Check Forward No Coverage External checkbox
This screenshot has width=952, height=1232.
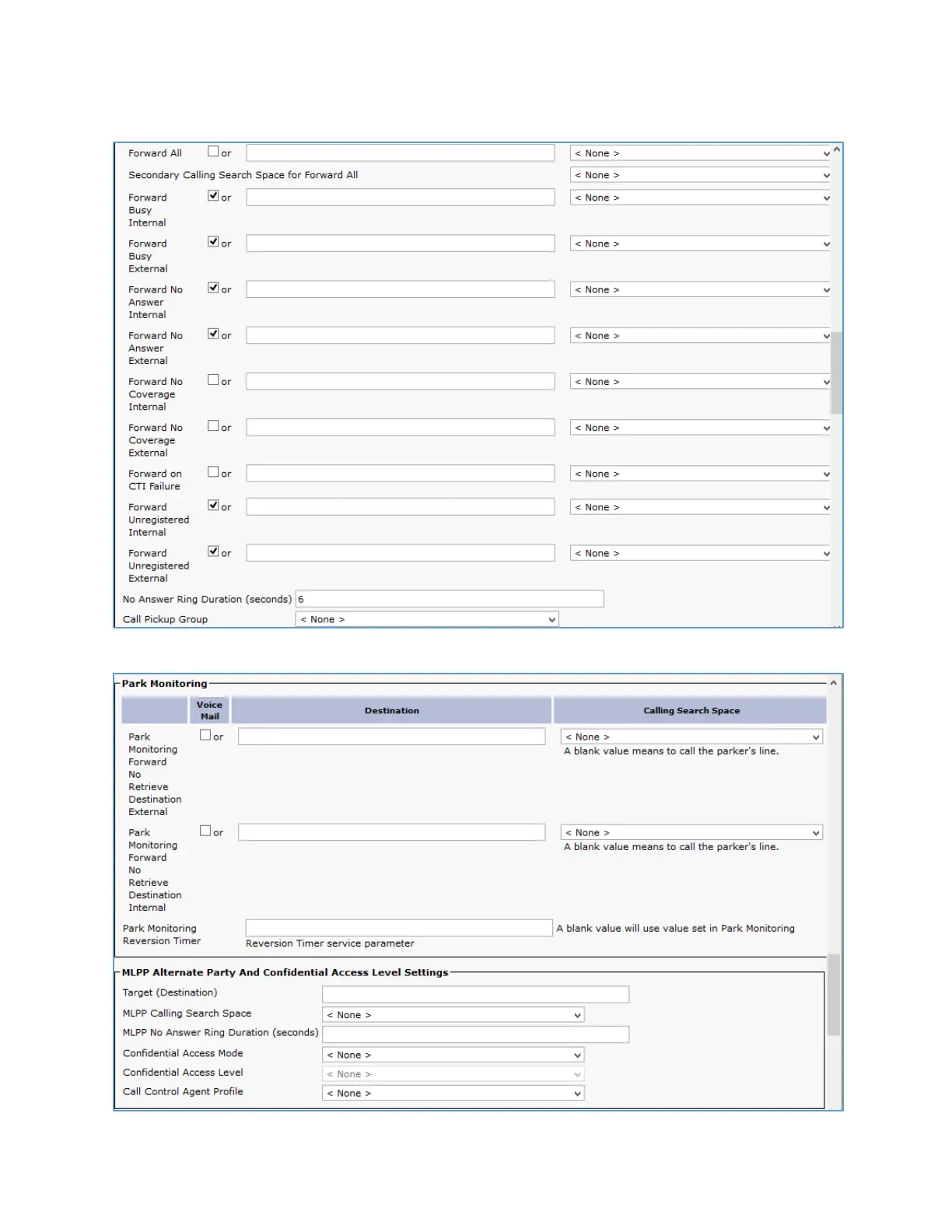pyautogui.click(x=213, y=425)
